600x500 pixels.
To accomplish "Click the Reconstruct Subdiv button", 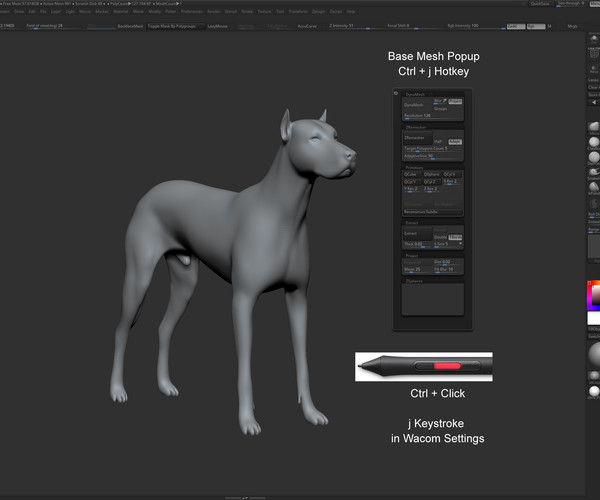I will tap(432, 212).
